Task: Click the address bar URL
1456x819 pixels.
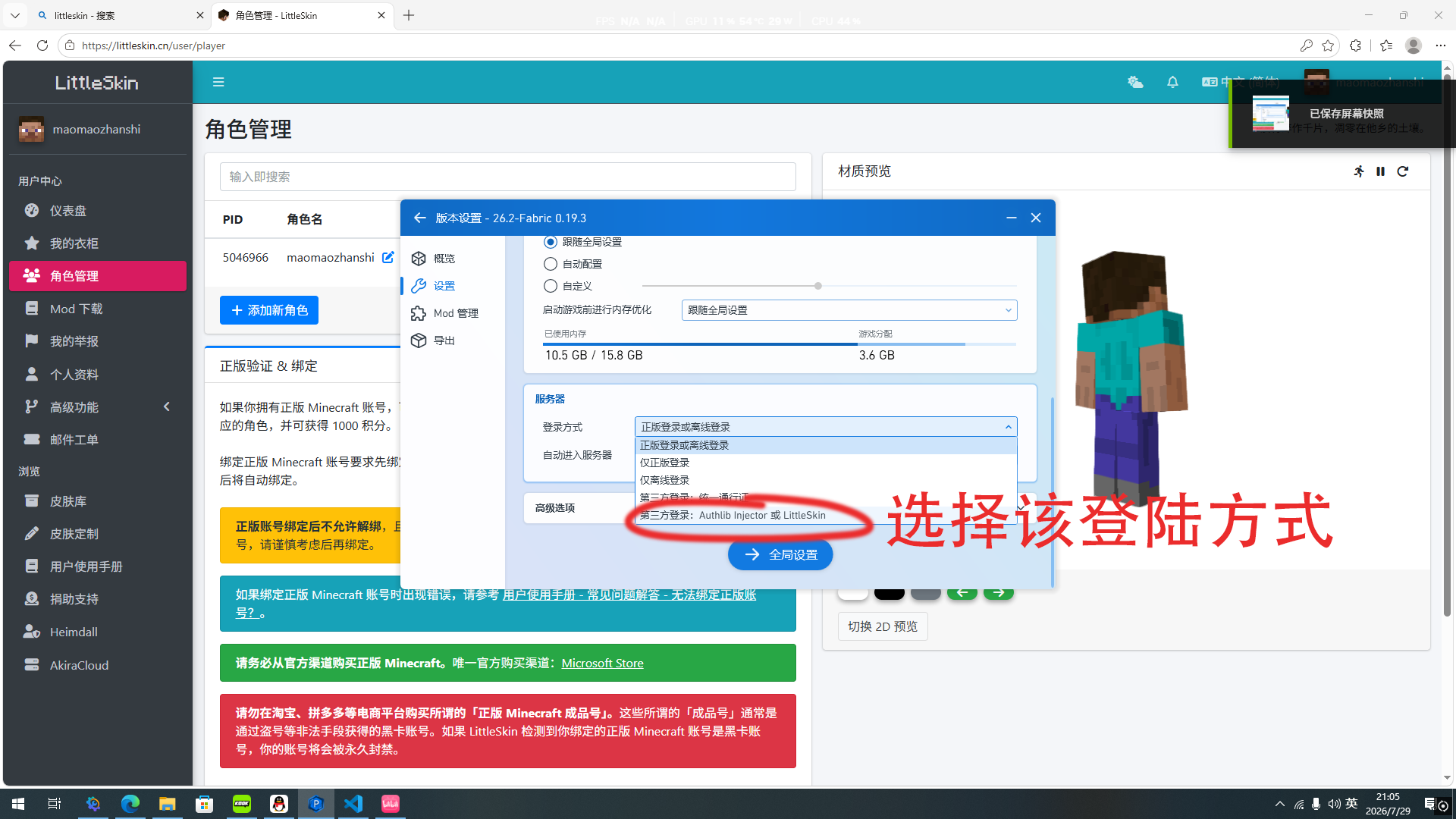Action: coord(154,45)
